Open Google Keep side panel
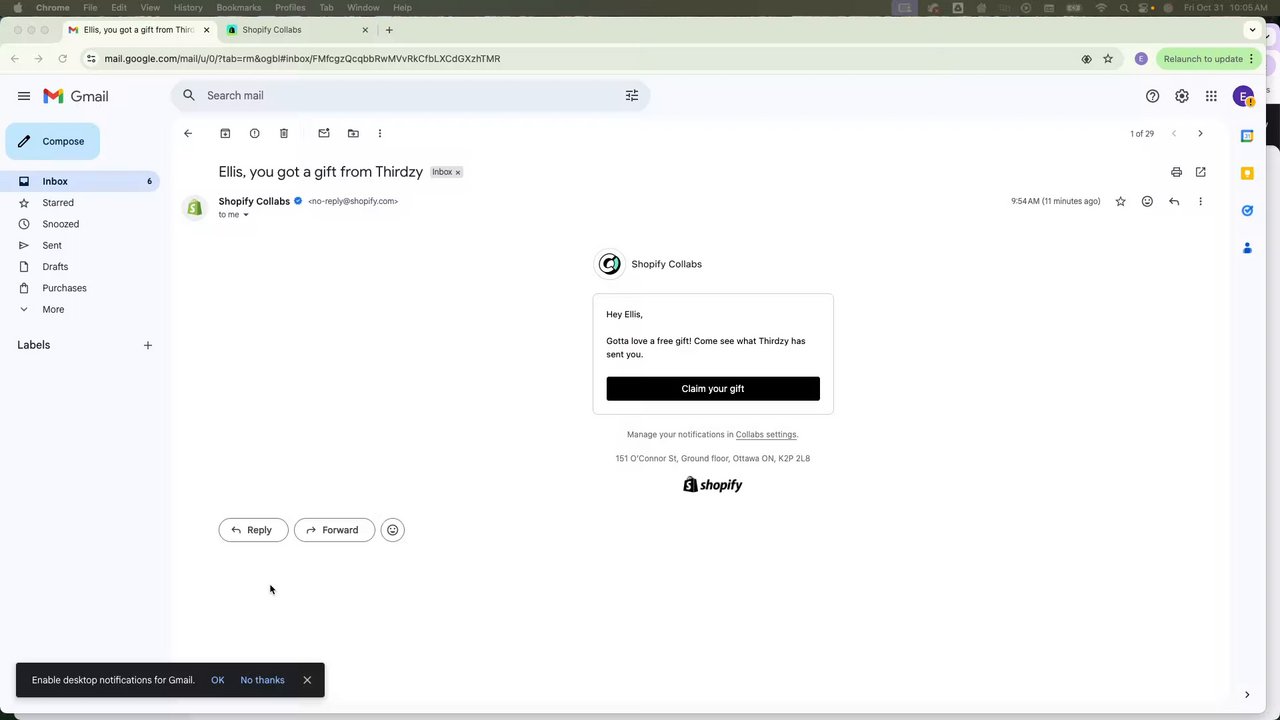 point(1247,173)
